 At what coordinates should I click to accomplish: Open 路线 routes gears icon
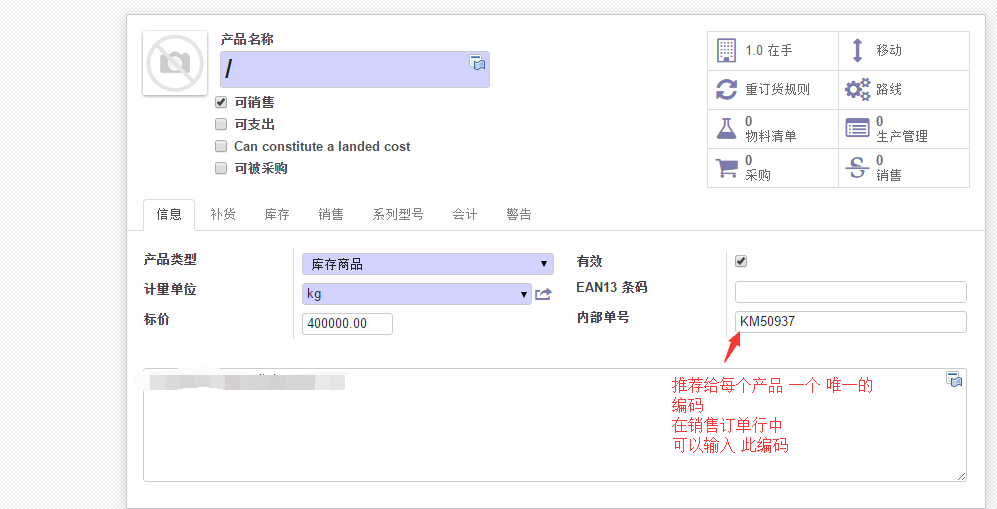point(857,89)
